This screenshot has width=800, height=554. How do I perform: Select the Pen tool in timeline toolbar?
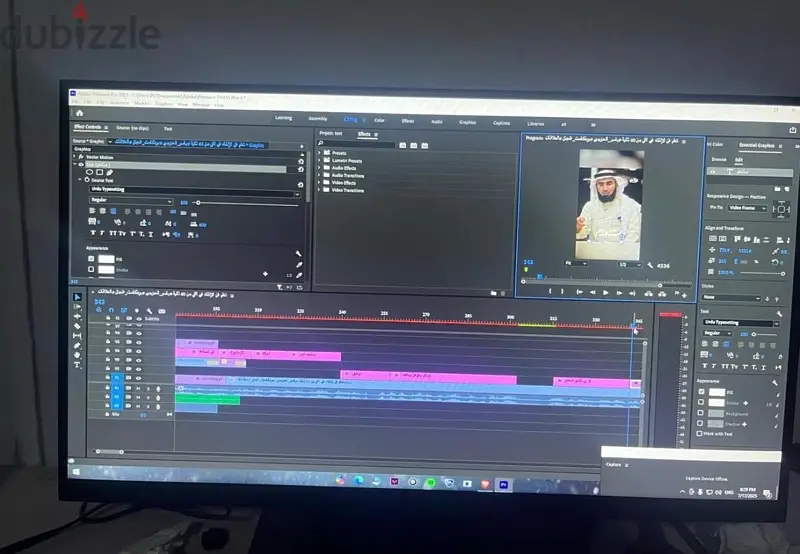(x=77, y=345)
